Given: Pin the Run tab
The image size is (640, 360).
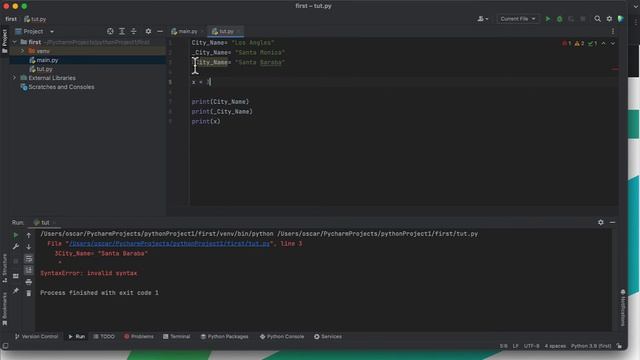Looking at the screenshot, I should click(x=16, y=291).
